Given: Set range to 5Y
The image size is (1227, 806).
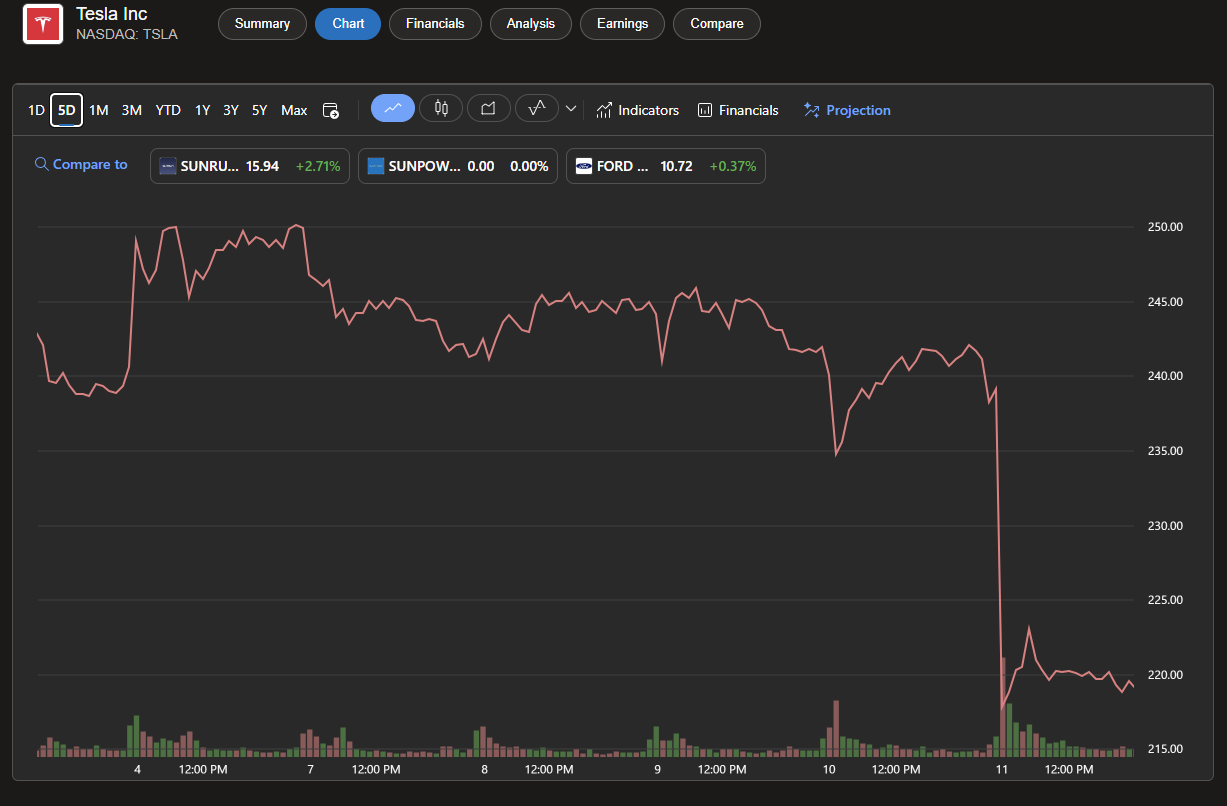Looking at the screenshot, I should (x=259, y=110).
